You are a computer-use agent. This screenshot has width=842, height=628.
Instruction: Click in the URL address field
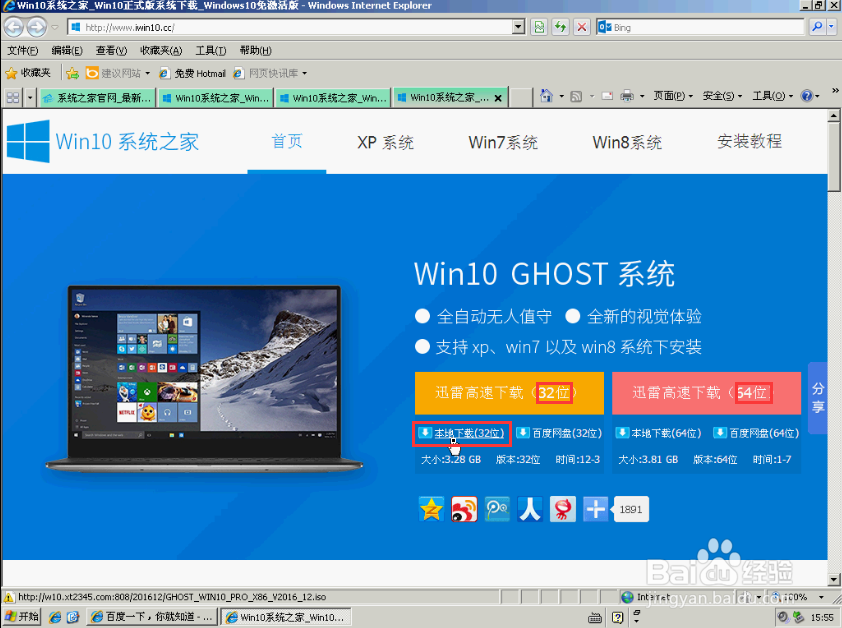[x=290, y=27]
